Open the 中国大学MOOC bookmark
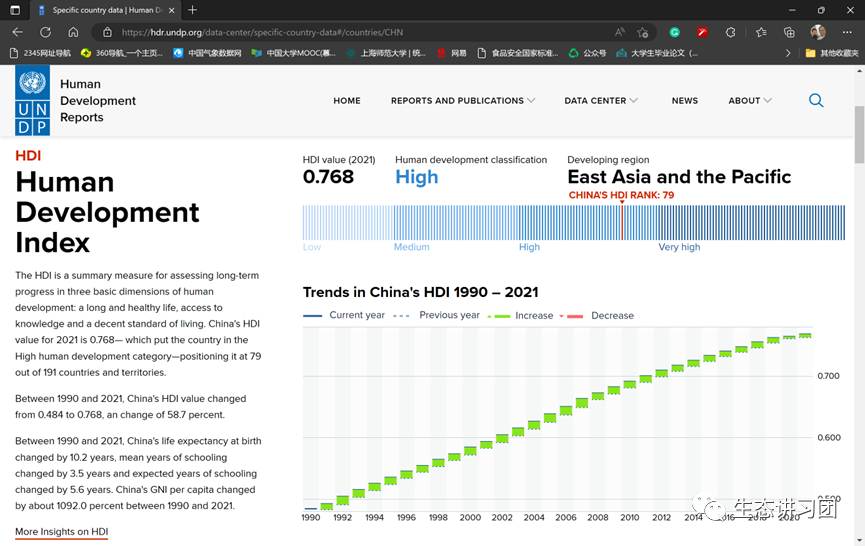 293,53
